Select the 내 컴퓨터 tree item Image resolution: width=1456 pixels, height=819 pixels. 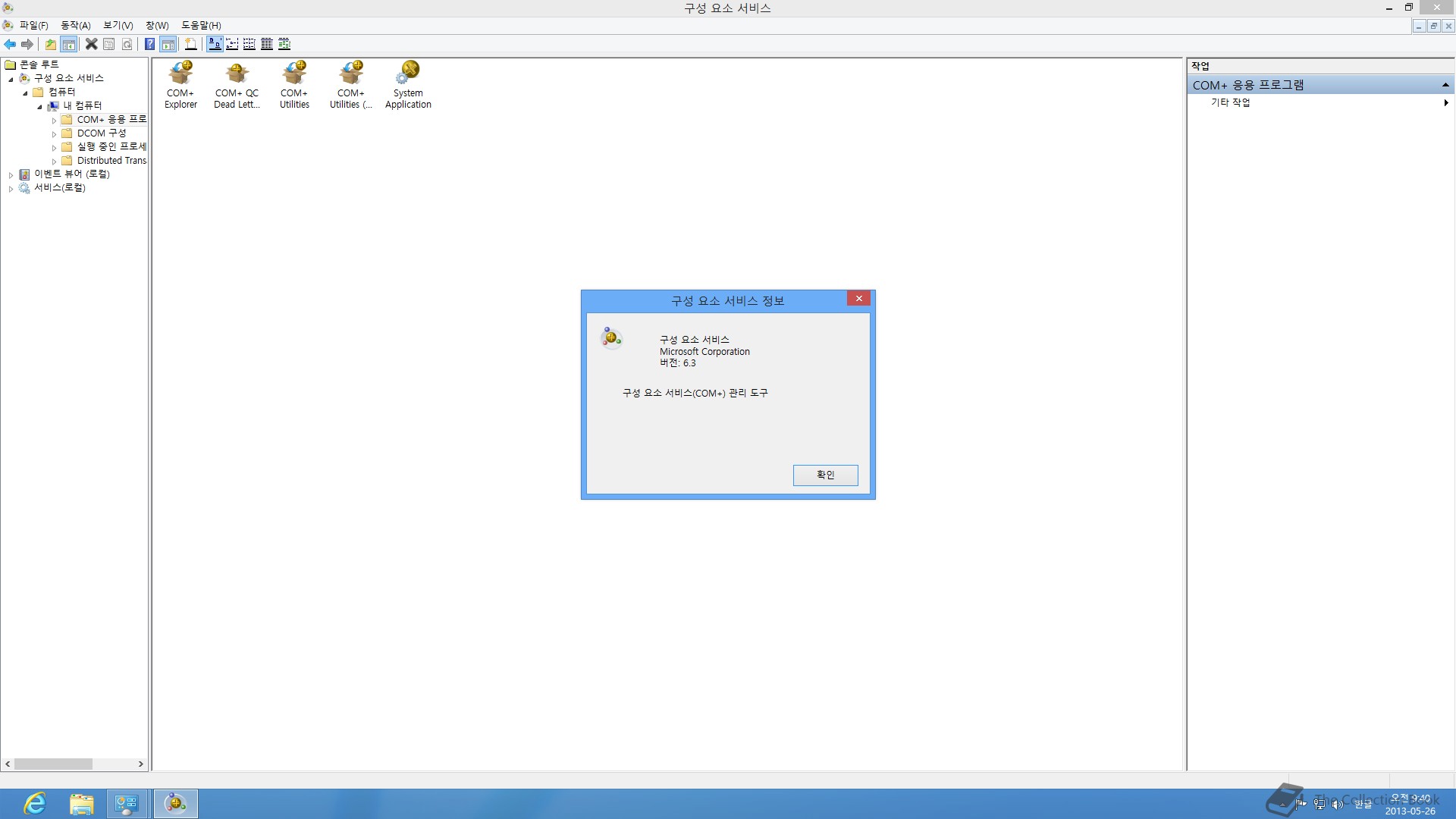click(82, 105)
